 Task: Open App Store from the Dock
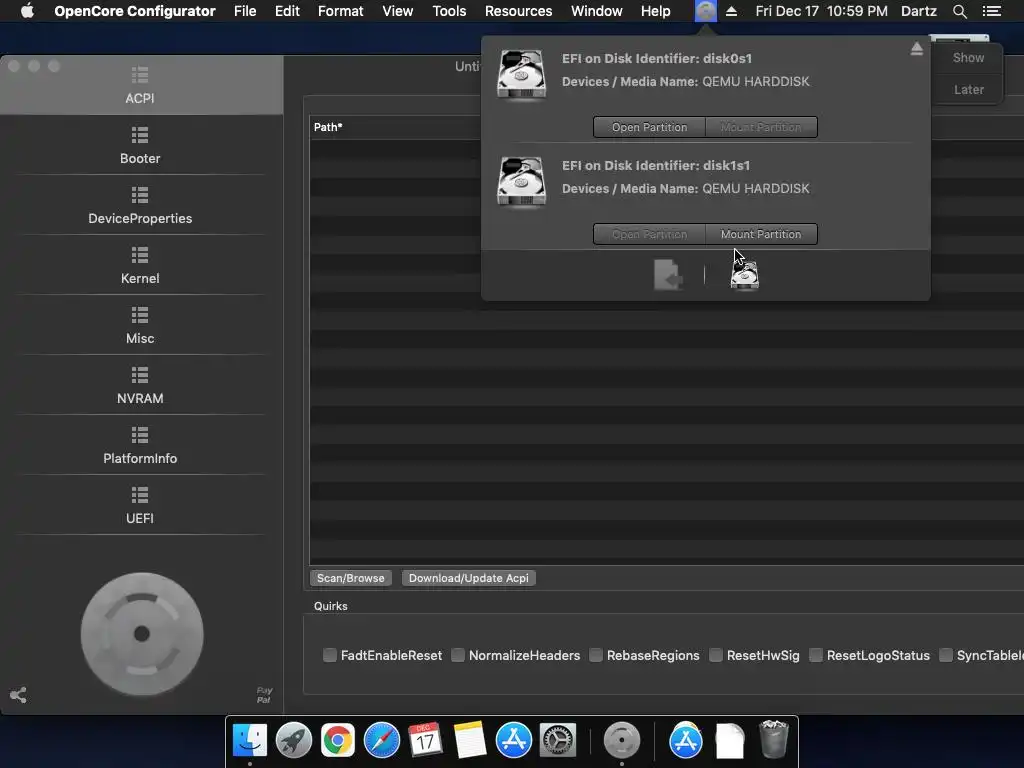click(514, 740)
